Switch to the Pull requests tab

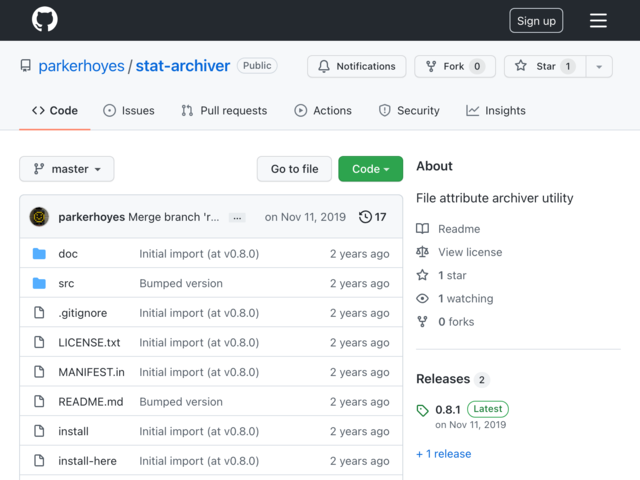pyautogui.click(x=224, y=111)
